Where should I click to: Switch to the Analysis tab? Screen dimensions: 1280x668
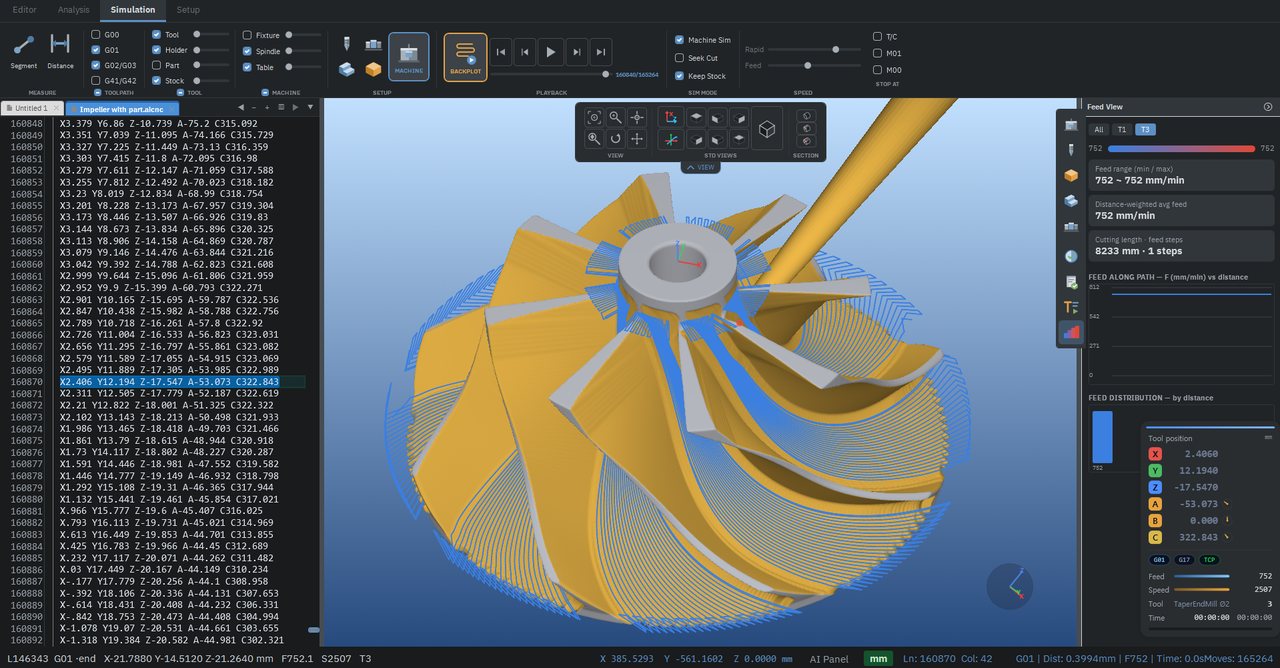(73, 10)
